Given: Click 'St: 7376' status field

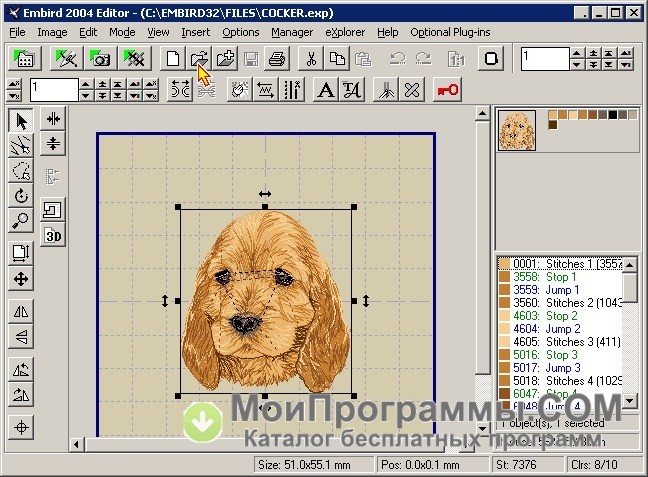Looking at the screenshot, I should (527, 465).
